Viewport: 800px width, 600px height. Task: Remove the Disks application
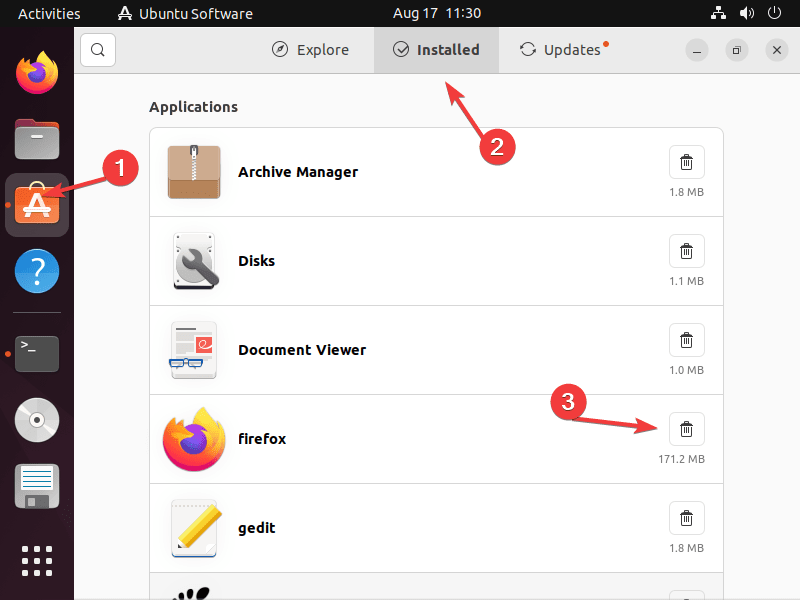pos(686,251)
